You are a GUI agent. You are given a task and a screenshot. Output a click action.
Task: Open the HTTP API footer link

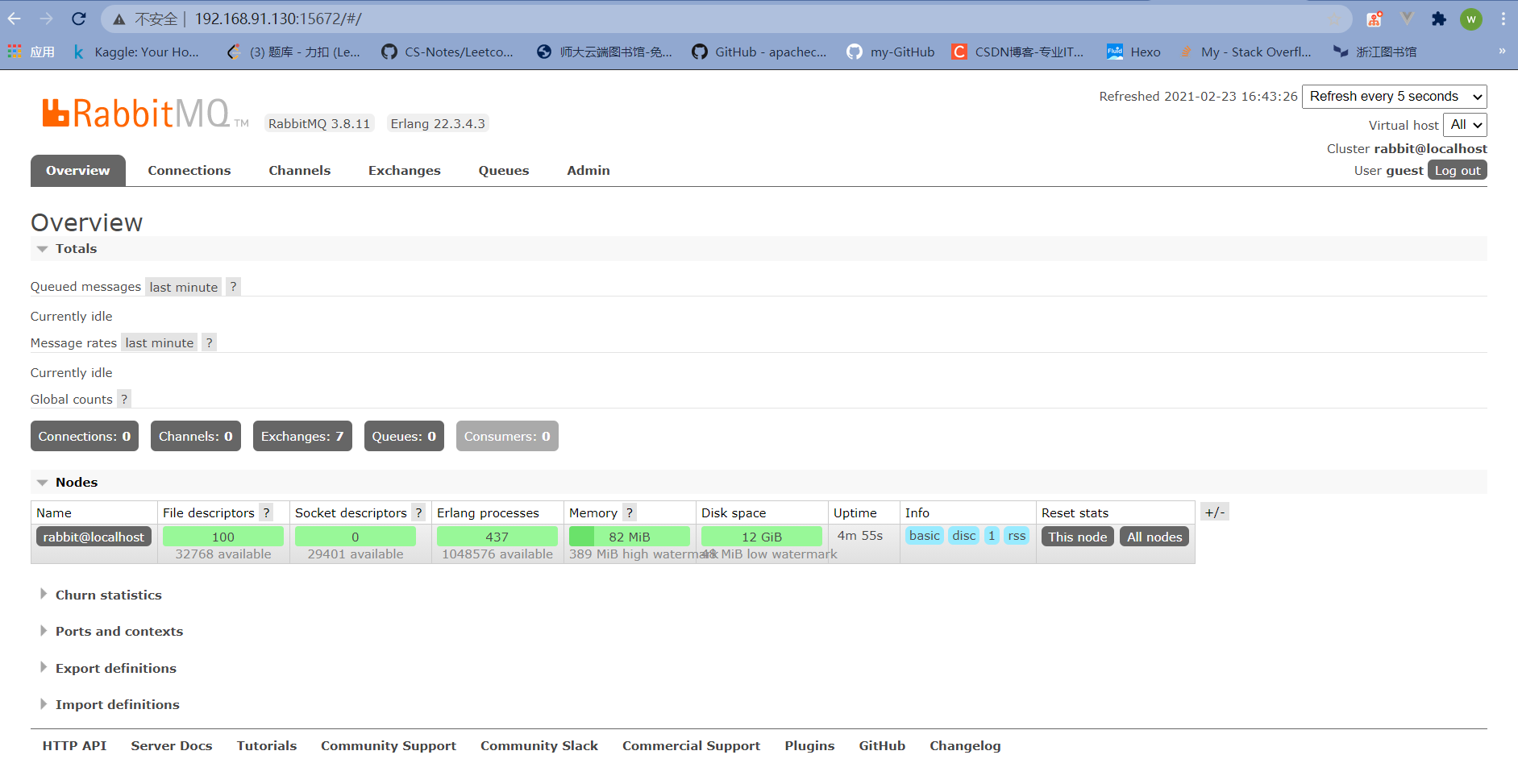[x=74, y=745]
